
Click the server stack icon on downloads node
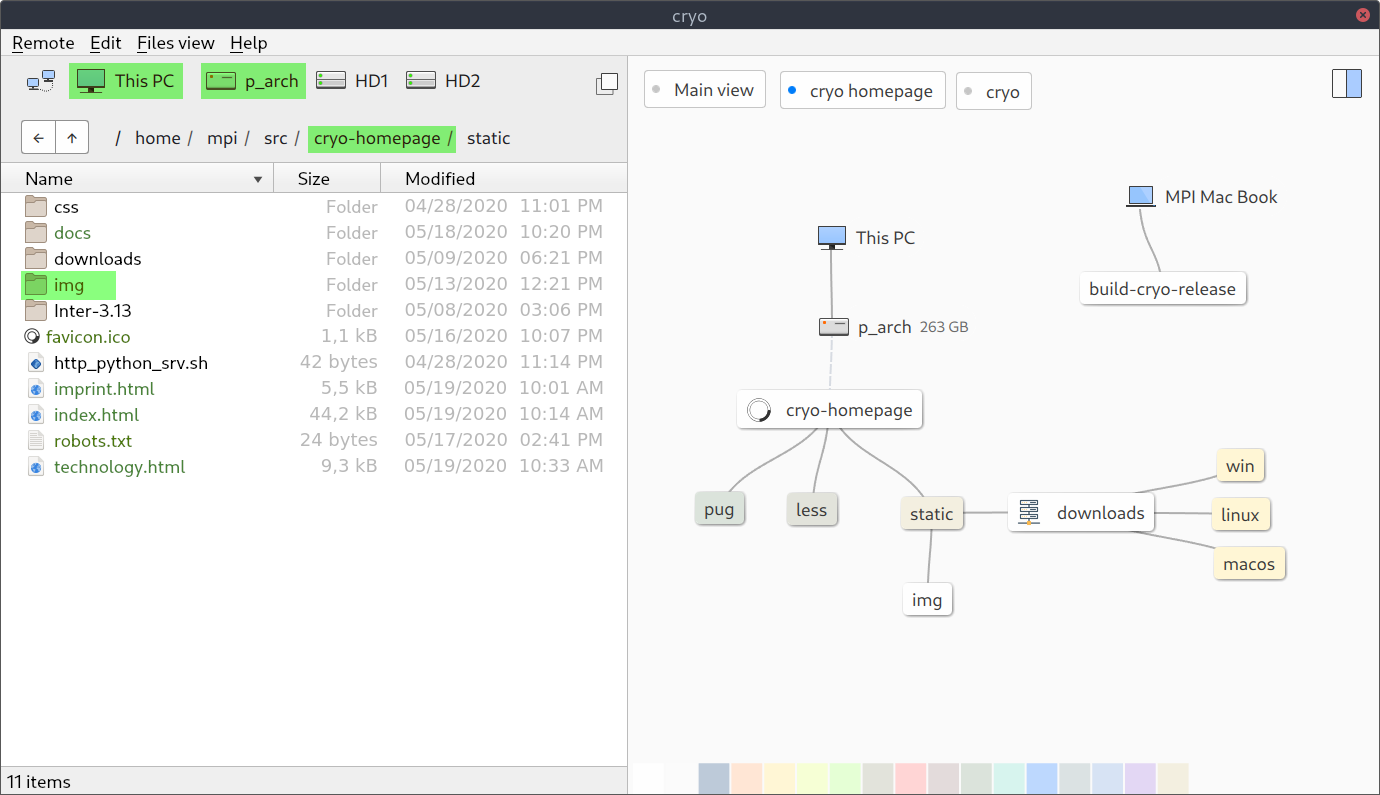pyautogui.click(x=1028, y=512)
